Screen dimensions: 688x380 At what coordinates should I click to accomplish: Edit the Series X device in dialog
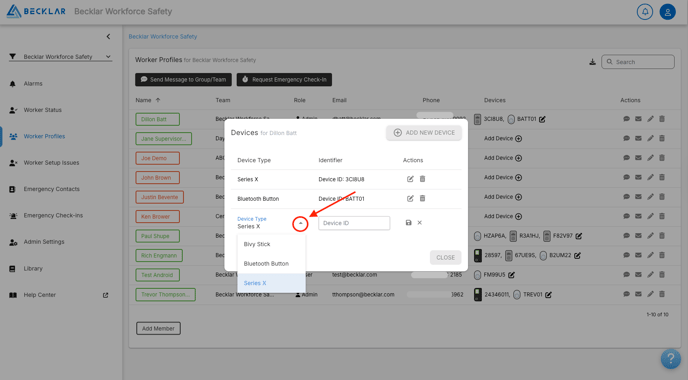(x=410, y=179)
